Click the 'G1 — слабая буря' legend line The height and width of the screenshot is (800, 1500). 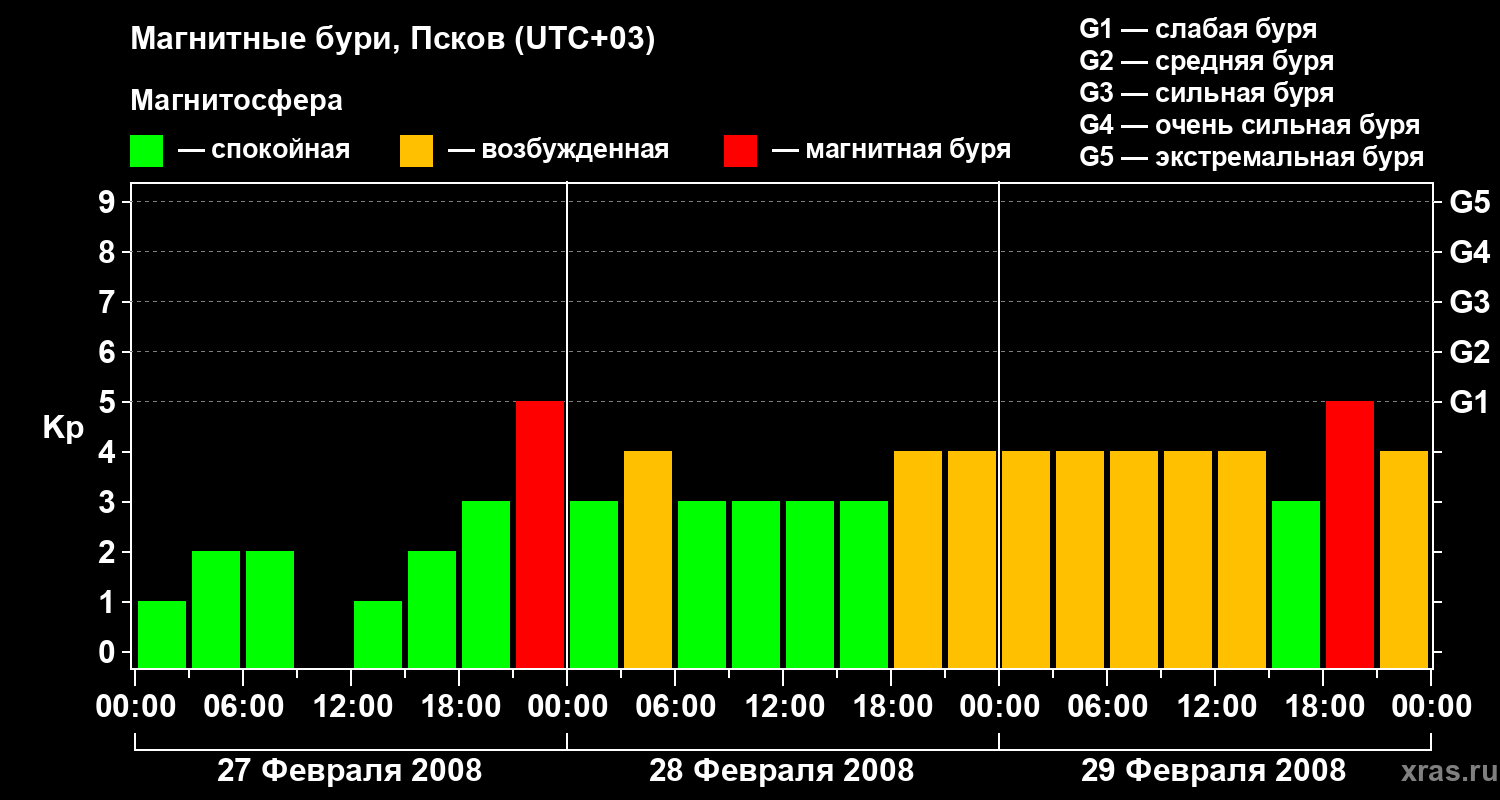[x=1198, y=29]
